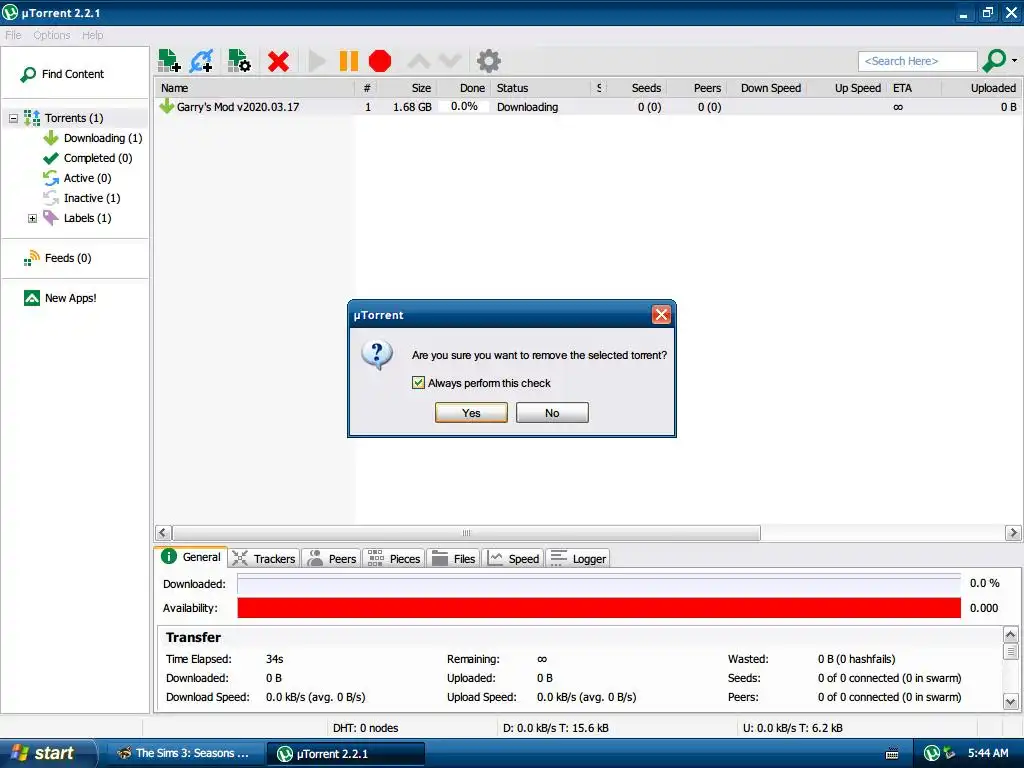The image size is (1024, 768).
Task: Click the Transfer panel scroll up arrow
Action: pyautogui.click(x=1010, y=635)
